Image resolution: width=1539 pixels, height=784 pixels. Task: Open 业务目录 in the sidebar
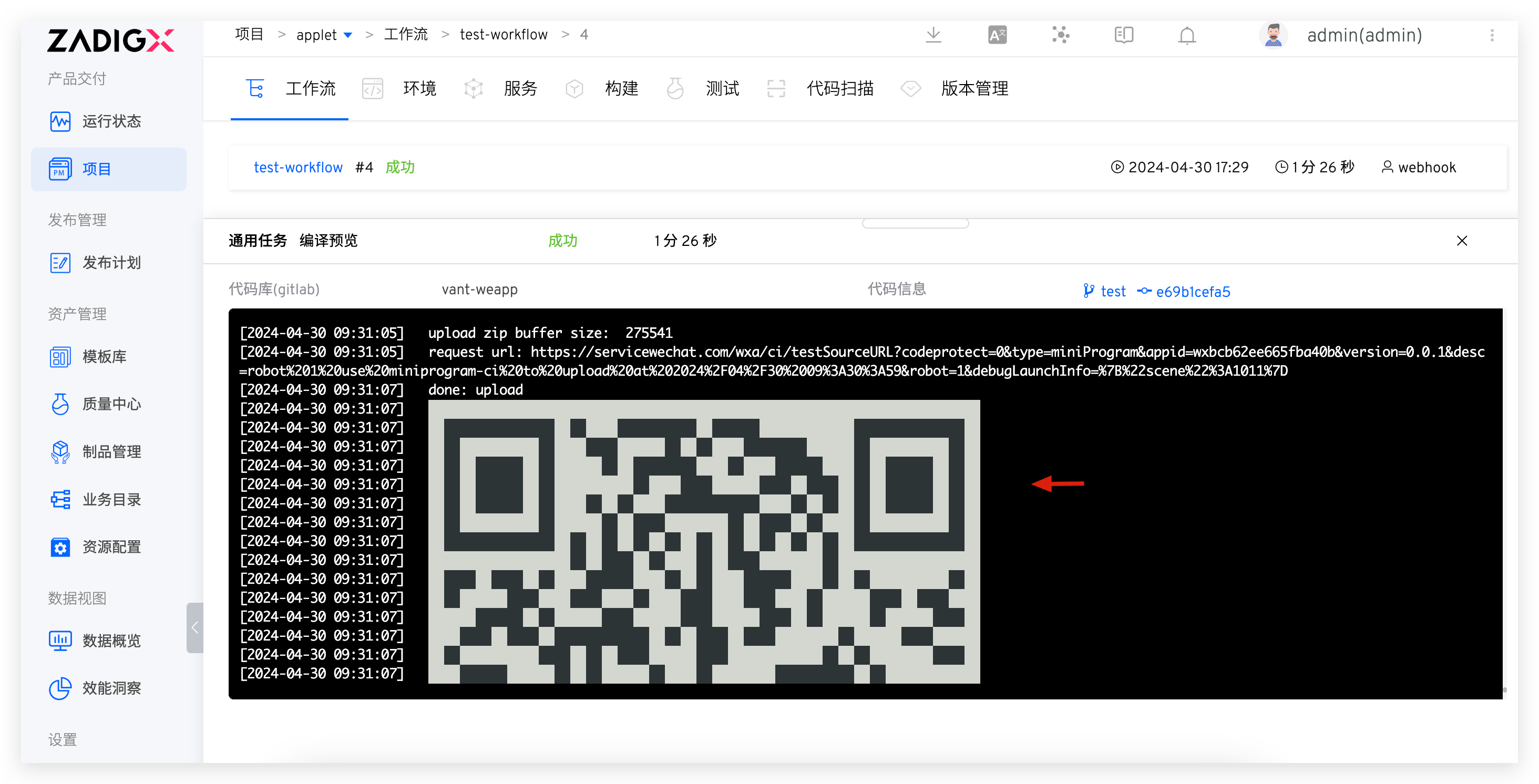(x=109, y=499)
